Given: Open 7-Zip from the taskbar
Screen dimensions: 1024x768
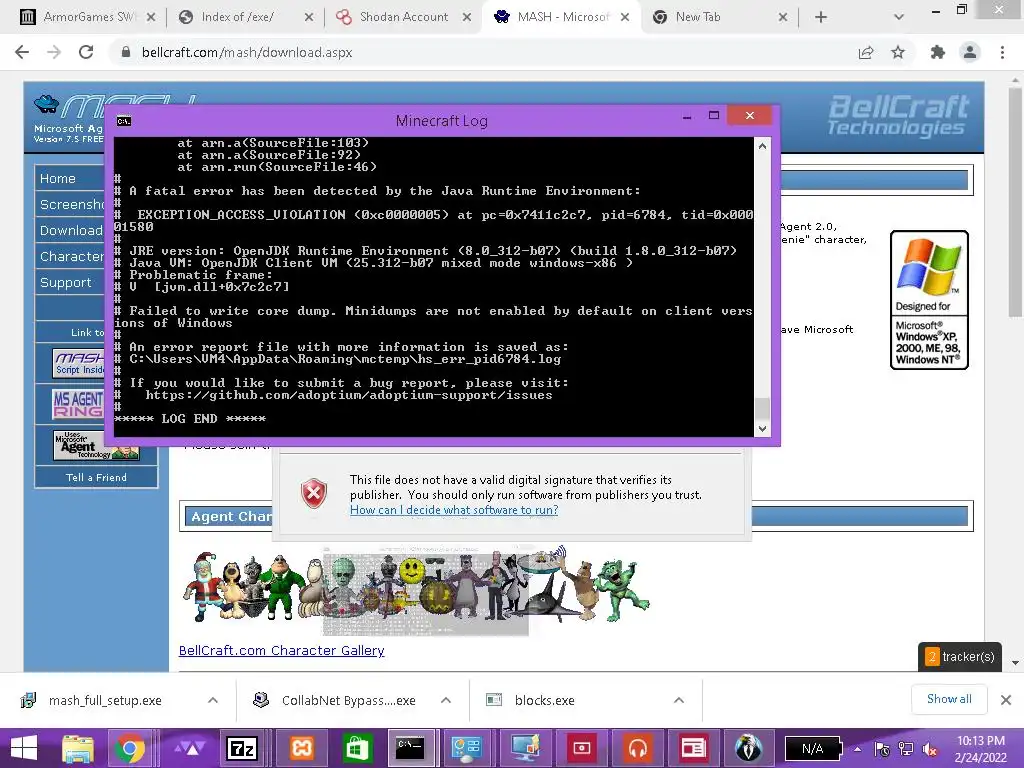Looking at the screenshot, I should click(242, 748).
